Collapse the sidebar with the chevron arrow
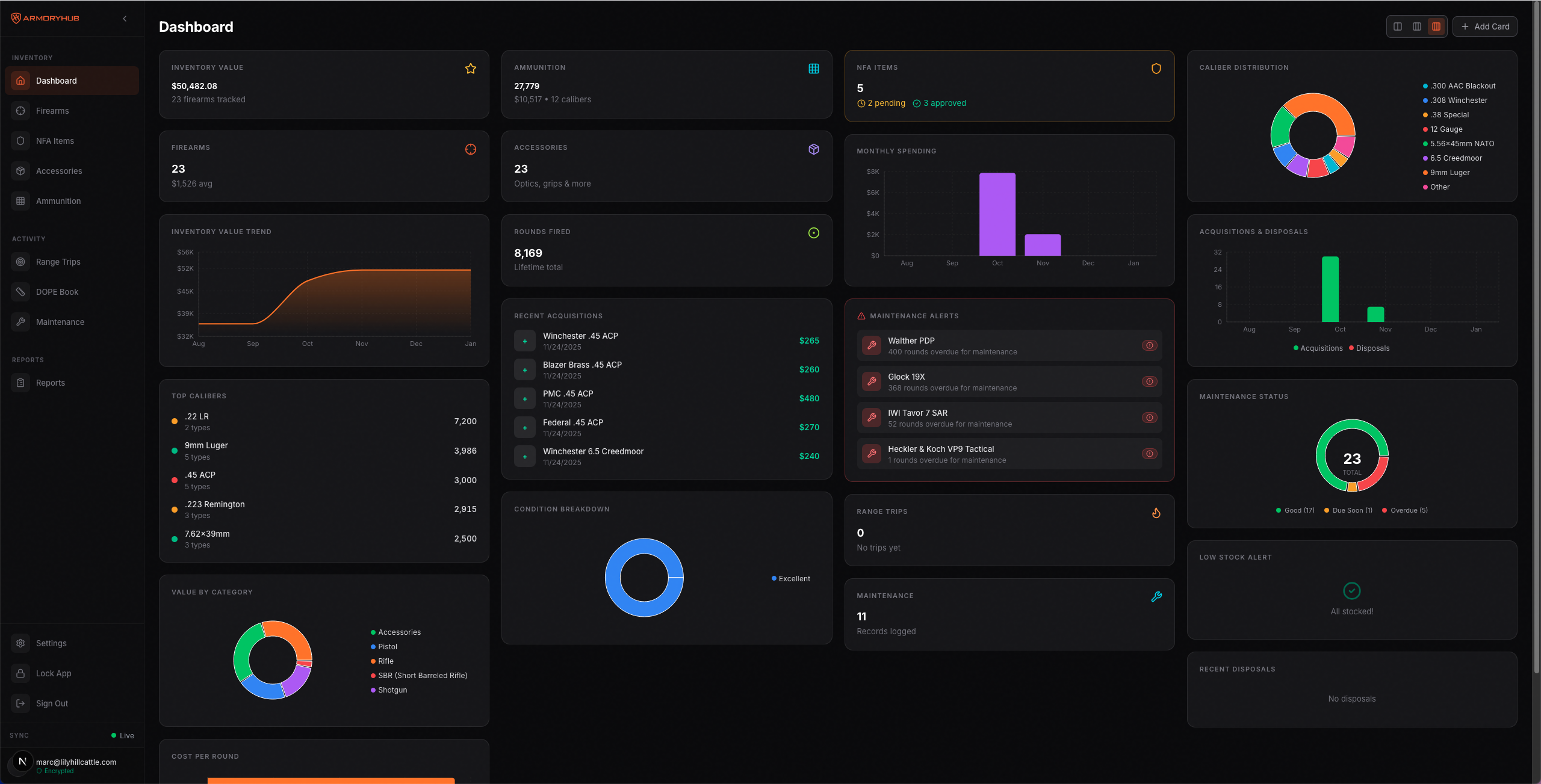The width and height of the screenshot is (1541, 784). 125,18
